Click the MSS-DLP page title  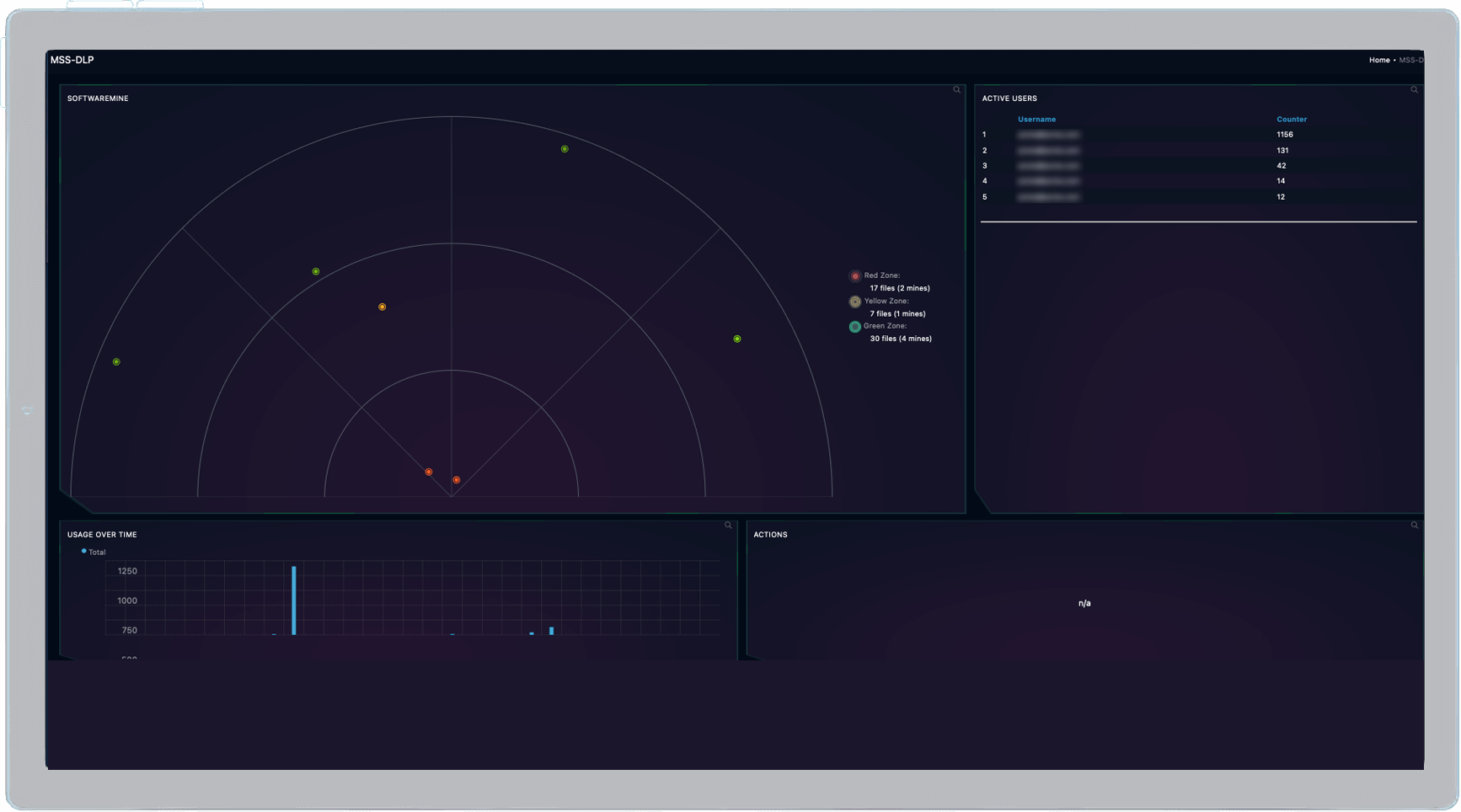tap(72, 60)
